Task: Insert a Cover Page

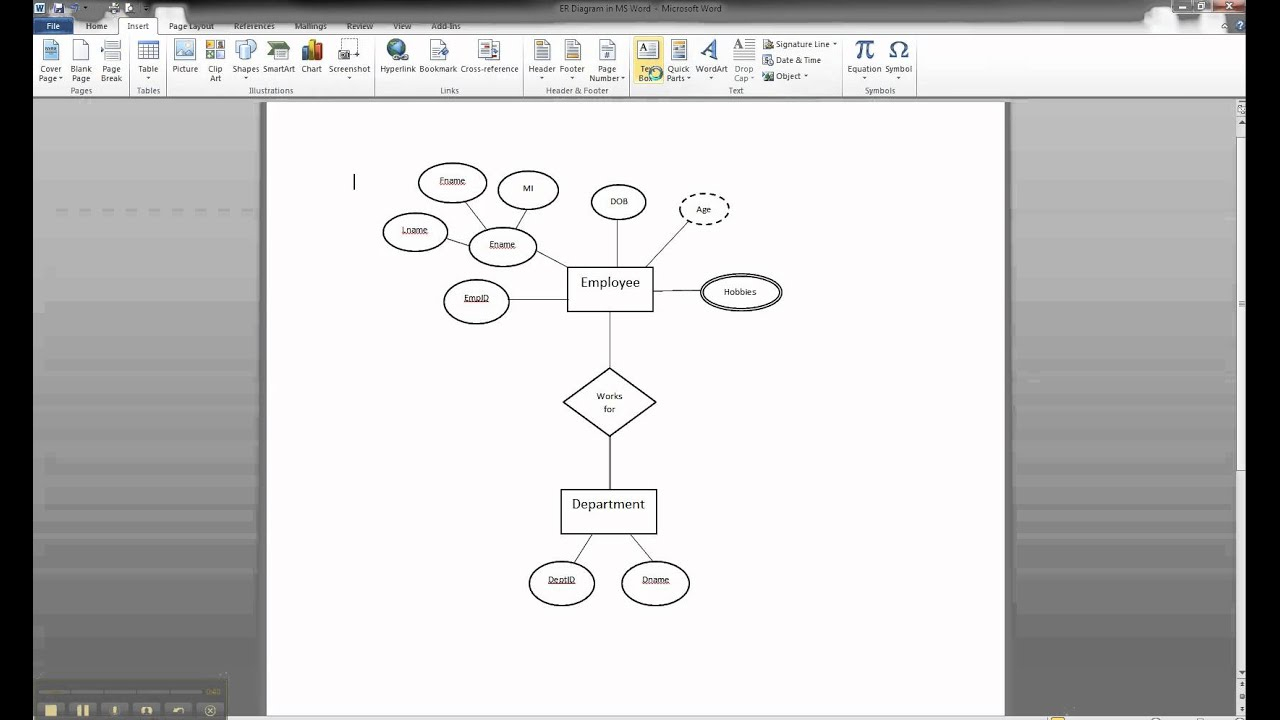Action: point(50,61)
